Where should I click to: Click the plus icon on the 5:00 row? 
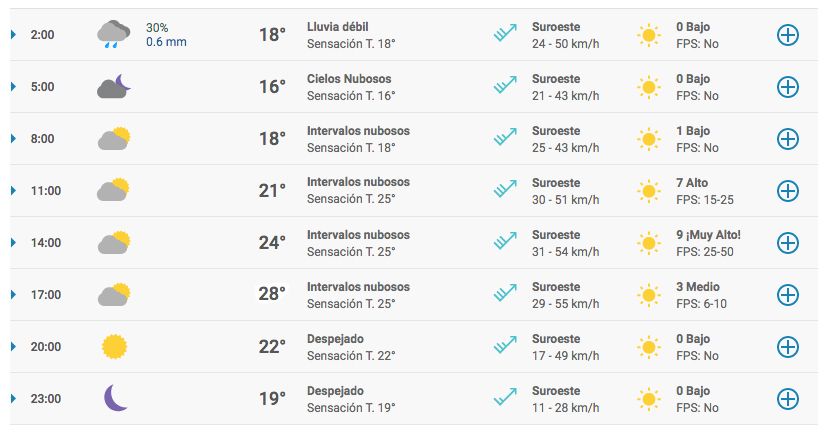point(788,87)
